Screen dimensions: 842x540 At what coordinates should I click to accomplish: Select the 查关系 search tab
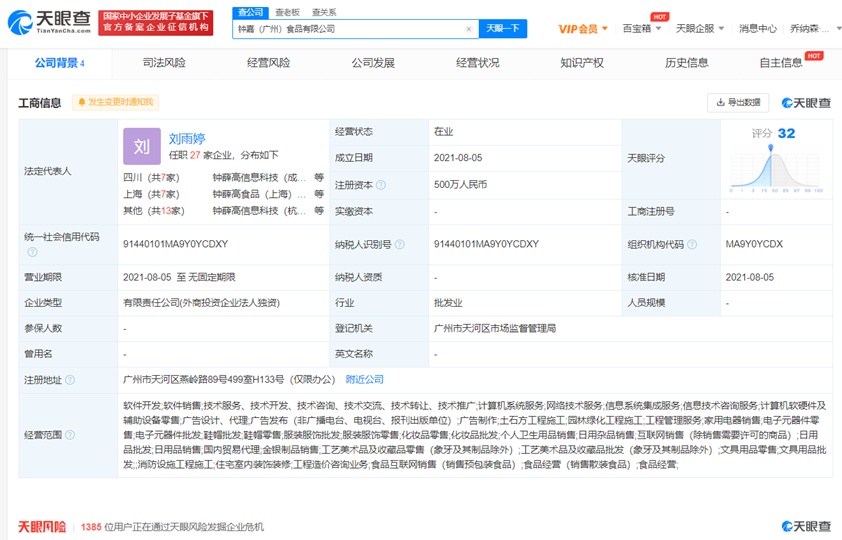coord(324,12)
